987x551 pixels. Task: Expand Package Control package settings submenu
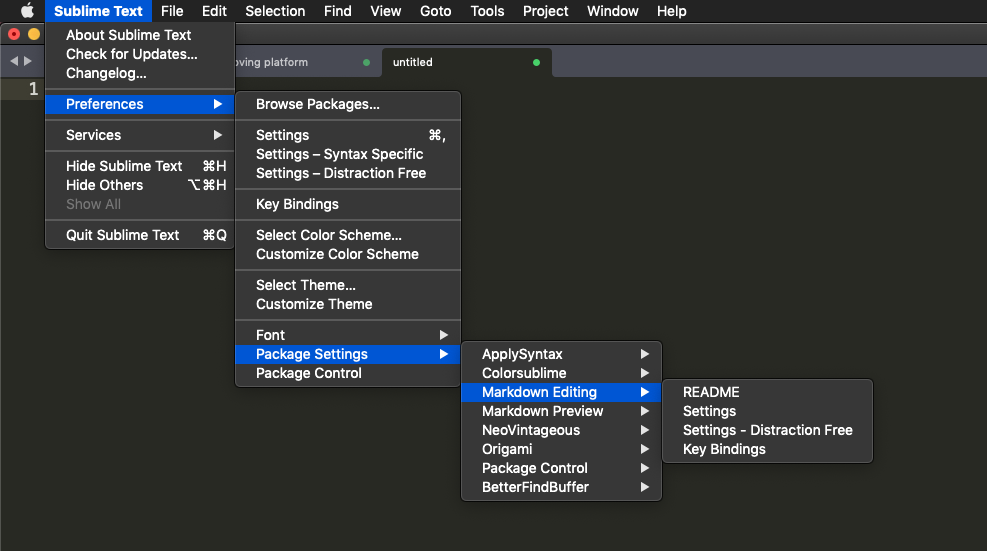(x=561, y=468)
